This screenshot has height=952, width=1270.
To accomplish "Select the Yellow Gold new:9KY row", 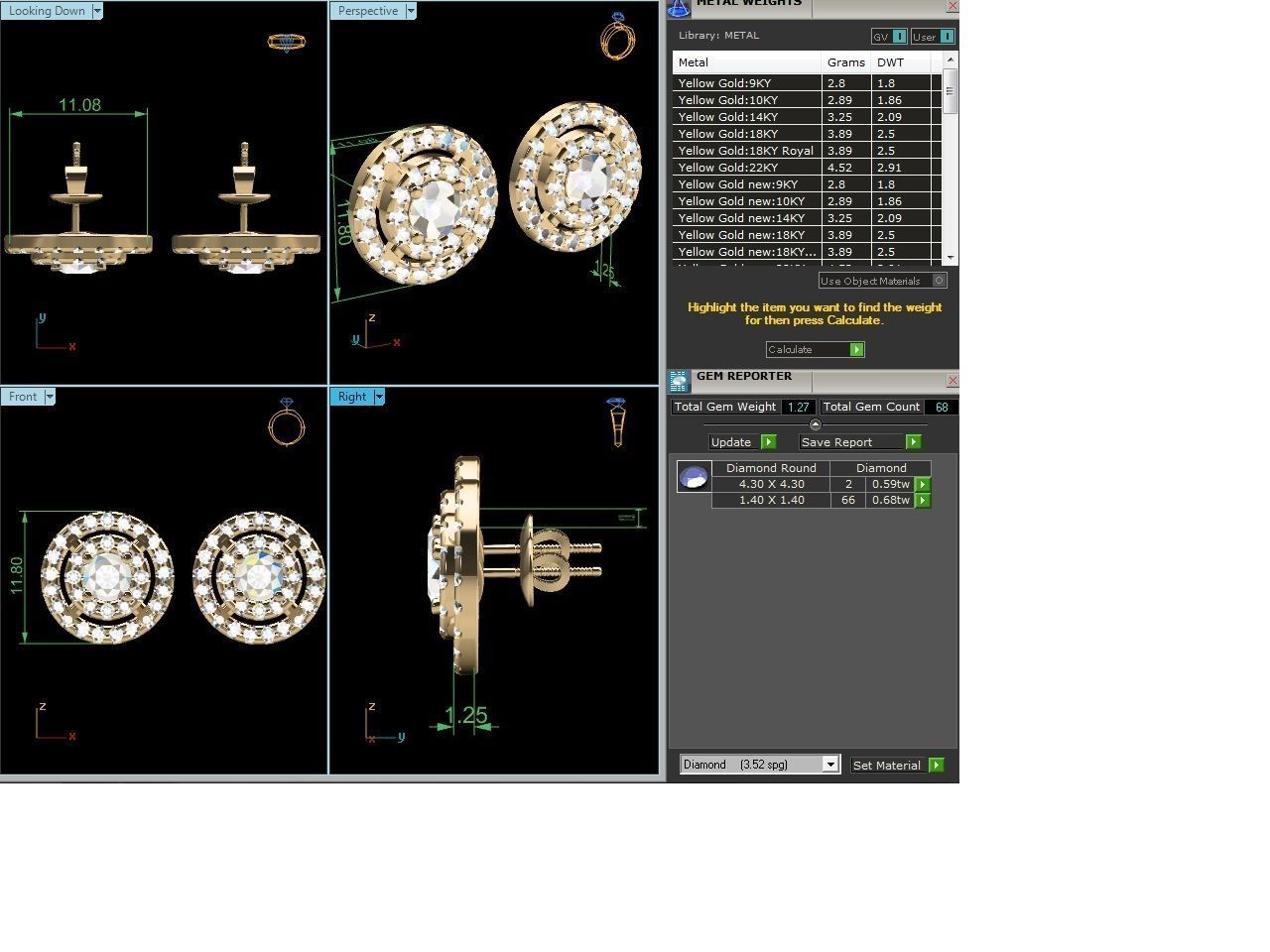I will [x=807, y=184].
